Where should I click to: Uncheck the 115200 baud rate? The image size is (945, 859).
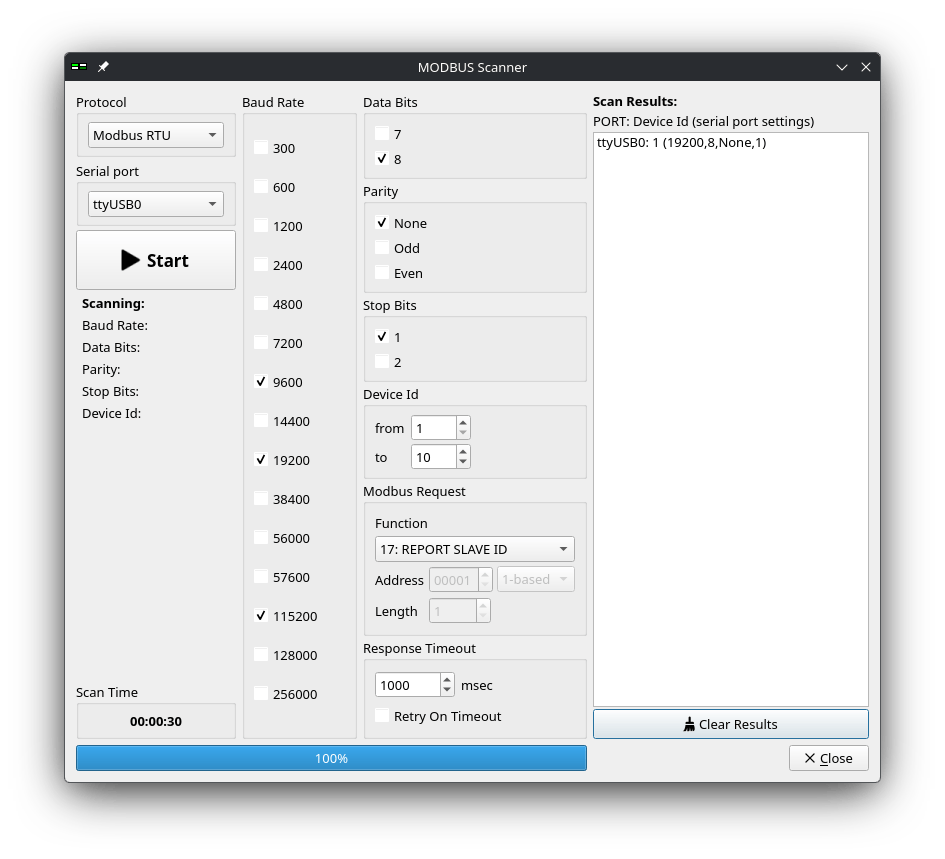[x=261, y=616]
